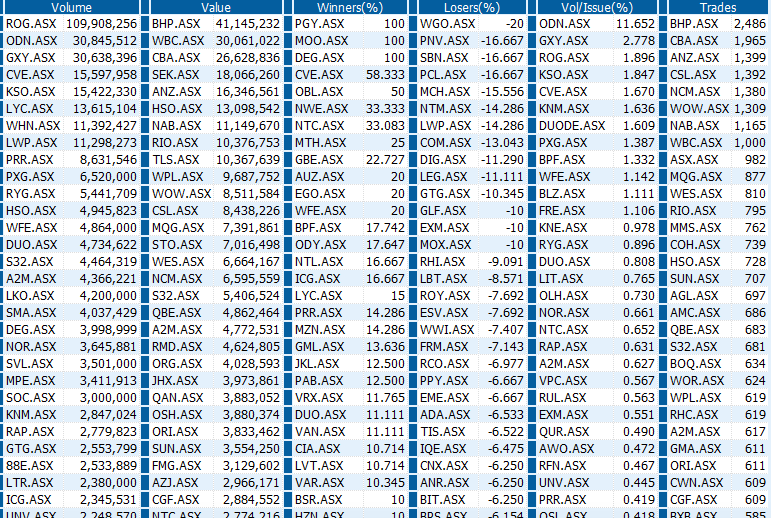Select BSR.ASX in the Winners list
This screenshot has width=771, height=518.
[x=318, y=500]
